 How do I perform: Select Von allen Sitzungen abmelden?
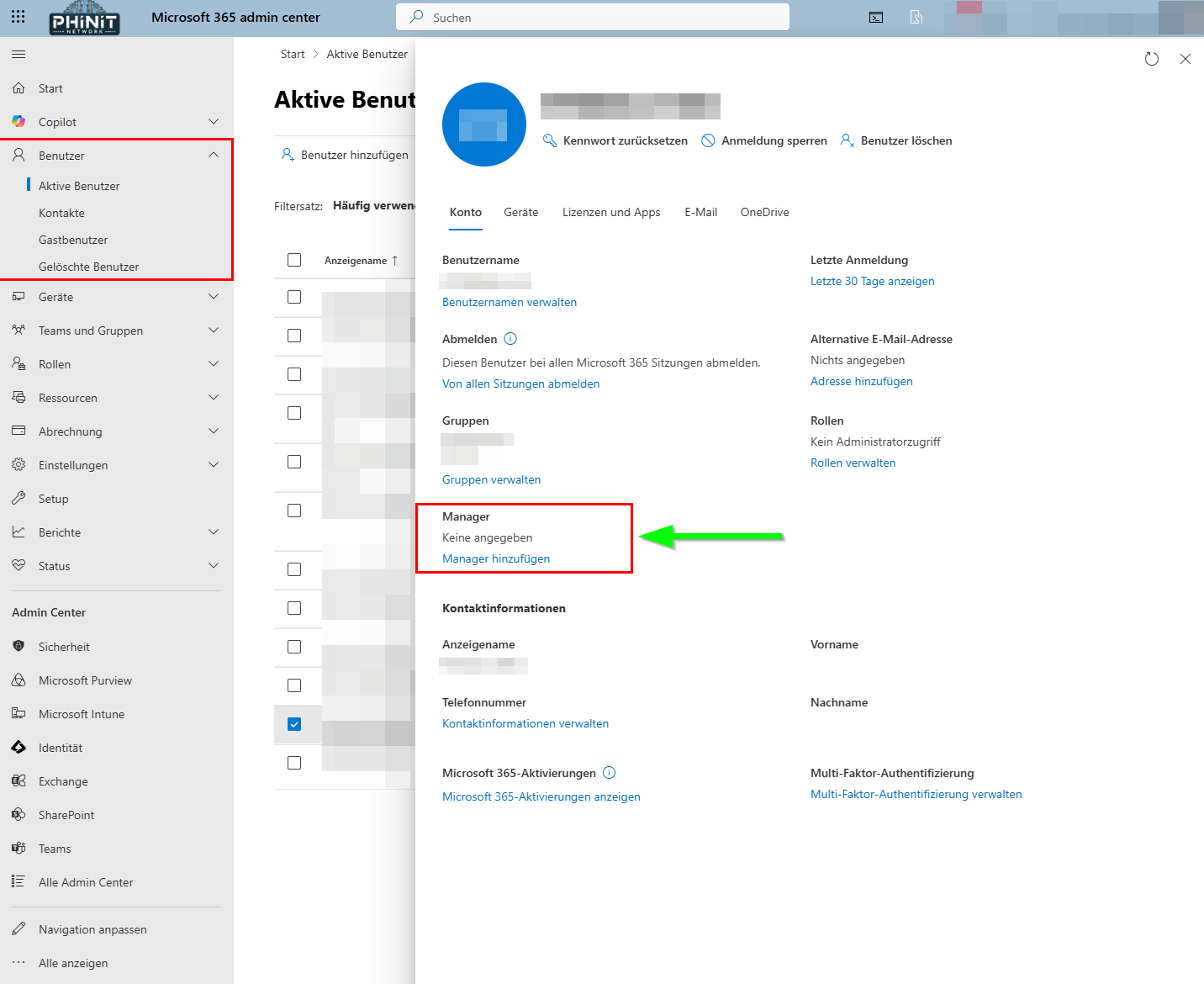(520, 384)
